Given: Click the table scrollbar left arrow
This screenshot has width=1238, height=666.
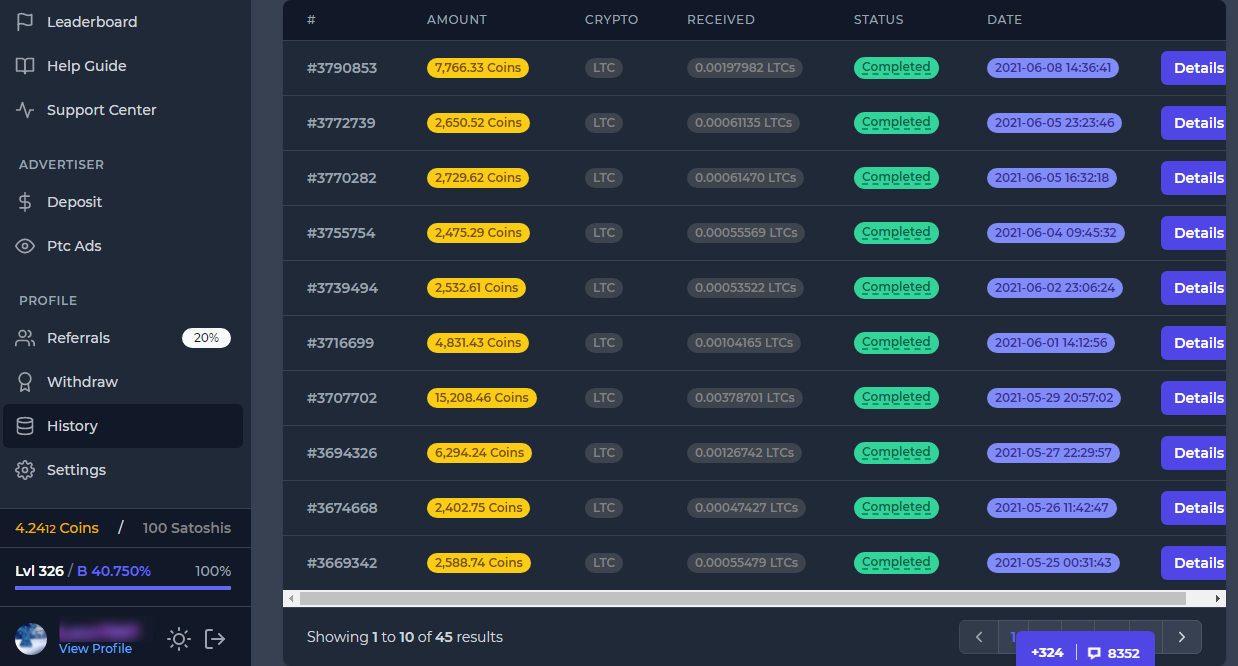Looking at the screenshot, I should point(291,598).
